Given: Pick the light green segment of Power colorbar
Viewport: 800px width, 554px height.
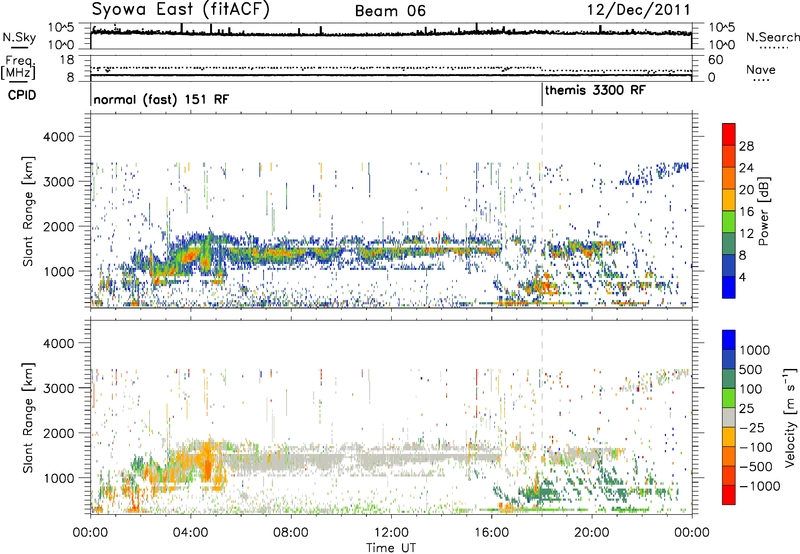Looking at the screenshot, I should (729, 222).
